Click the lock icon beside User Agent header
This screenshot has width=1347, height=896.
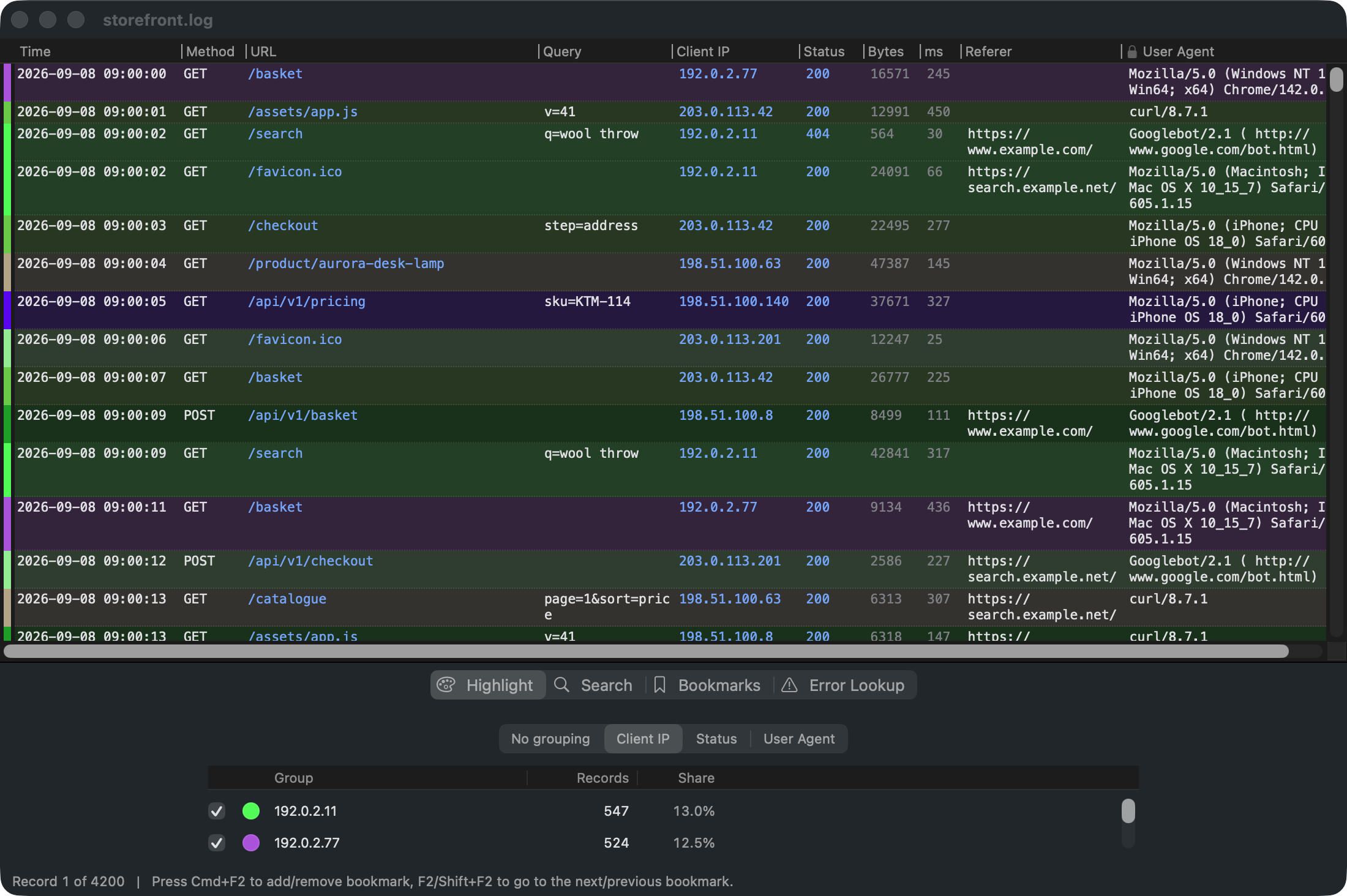tap(1132, 52)
